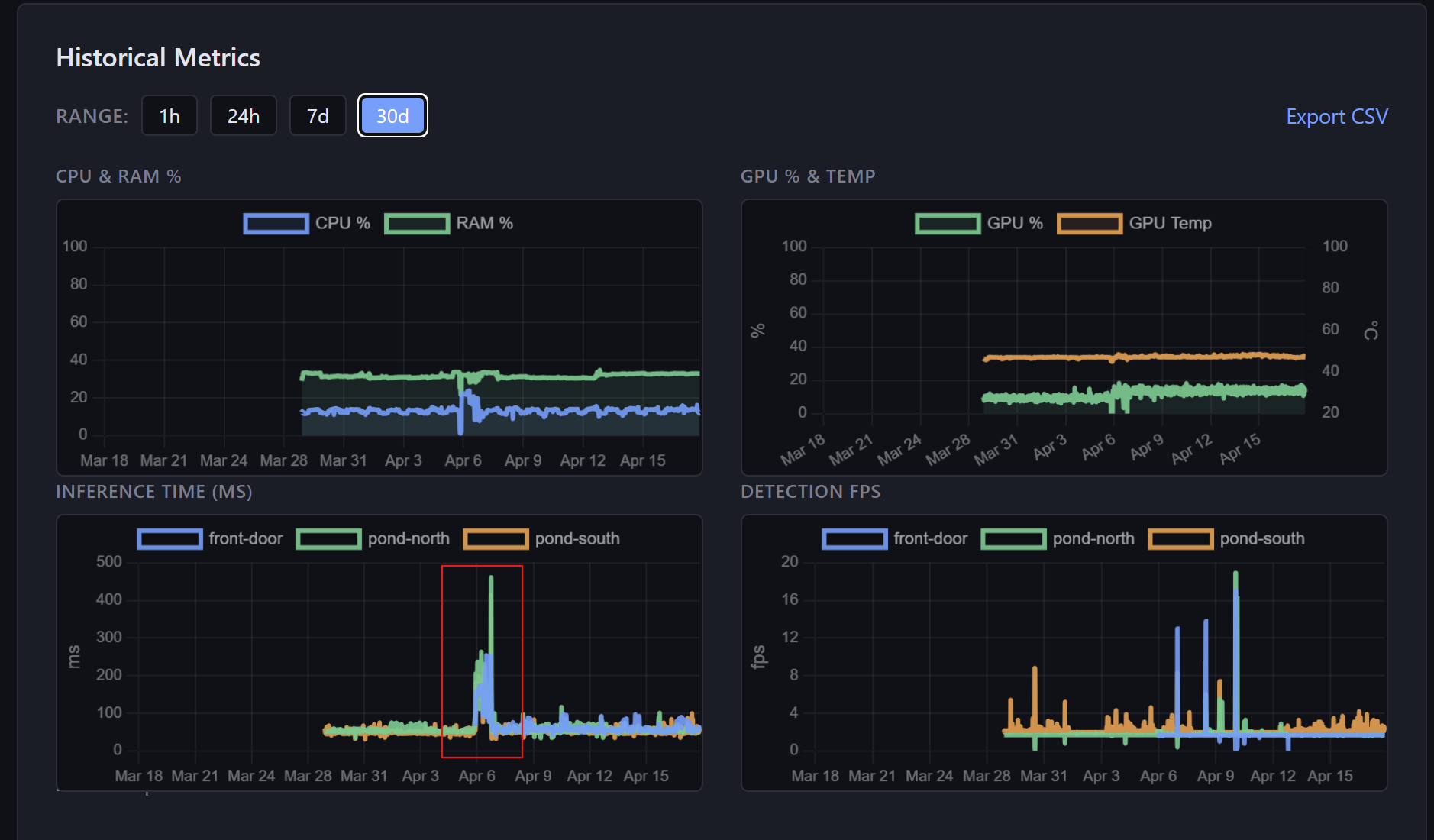1434x840 pixels.
Task: Click the pond-south legend icon on Inference Time chart
Action: pyautogui.click(x=496, y=538)
